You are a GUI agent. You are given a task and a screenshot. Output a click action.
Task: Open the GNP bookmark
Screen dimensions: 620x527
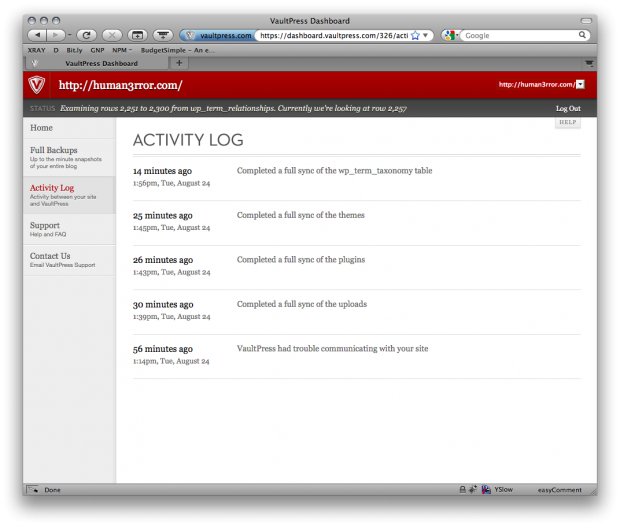coord(97,50)
